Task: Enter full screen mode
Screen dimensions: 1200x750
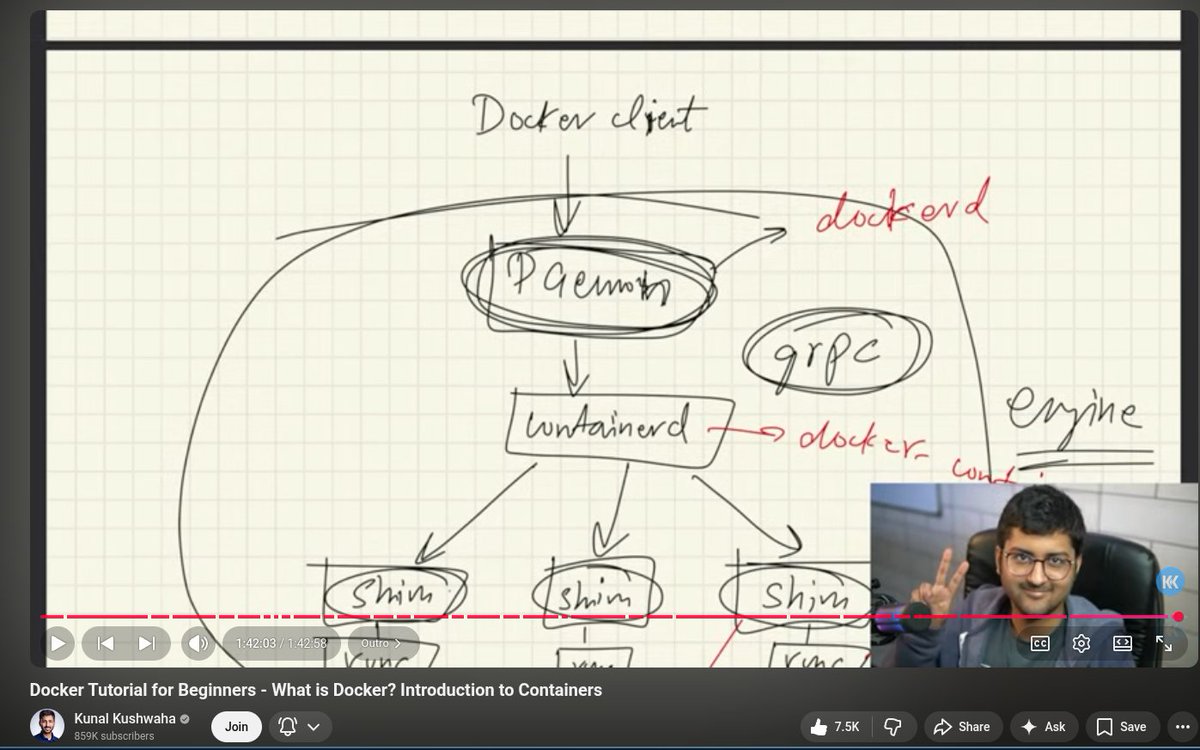Action: click(1164, 643)
